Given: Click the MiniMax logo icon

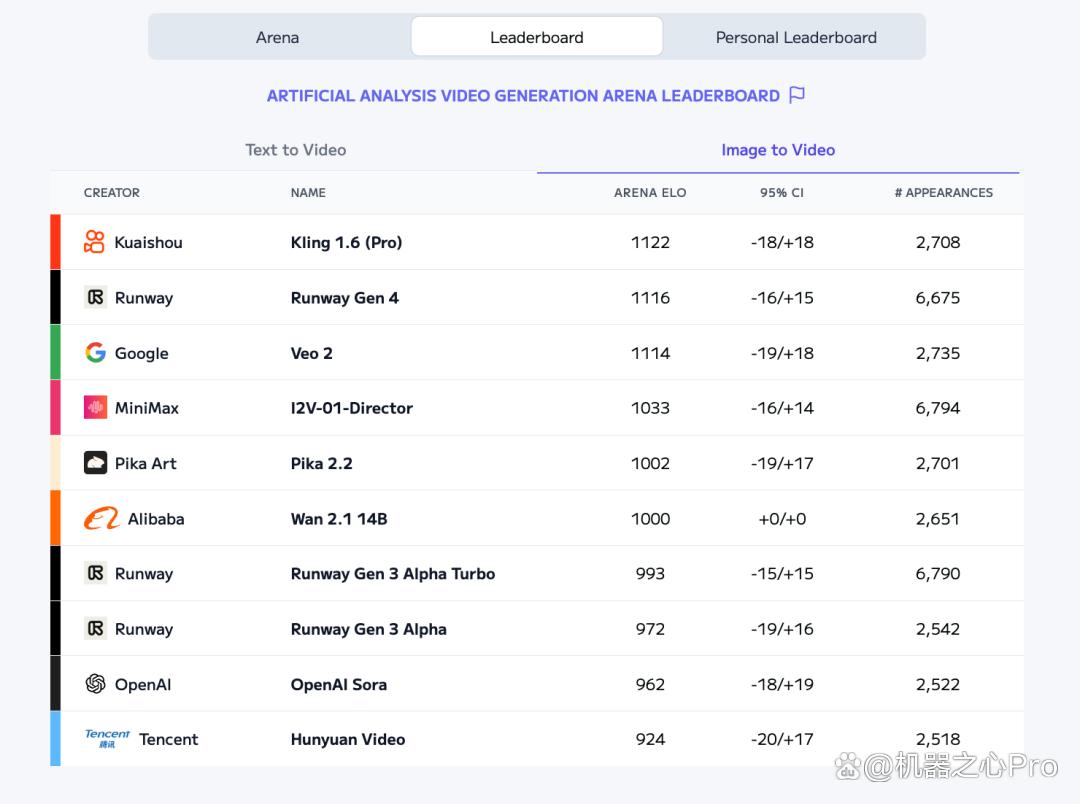Looking at the screenshot, I should tap(95, 407).
